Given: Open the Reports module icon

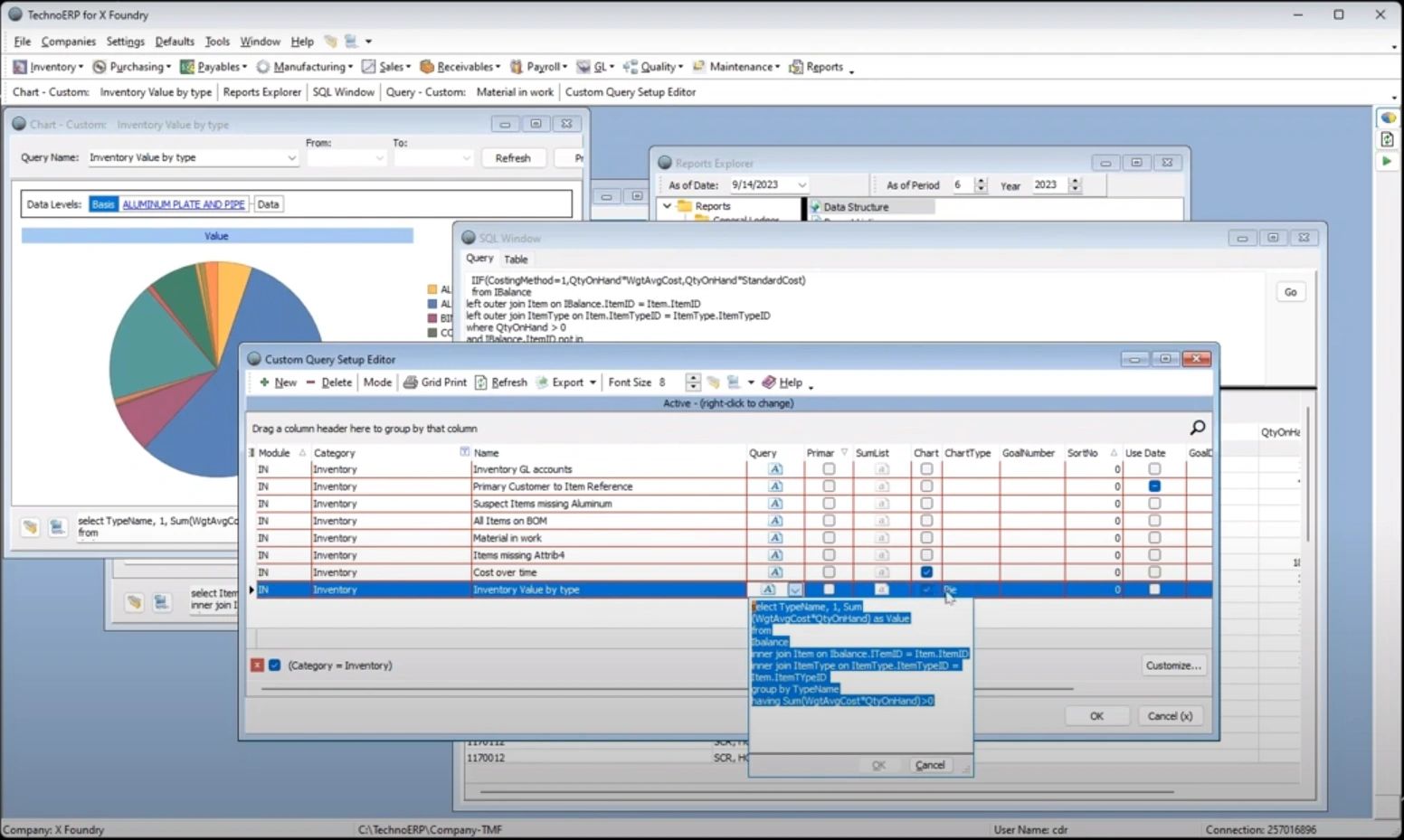Looking at the screenshot, I should 796,67.
